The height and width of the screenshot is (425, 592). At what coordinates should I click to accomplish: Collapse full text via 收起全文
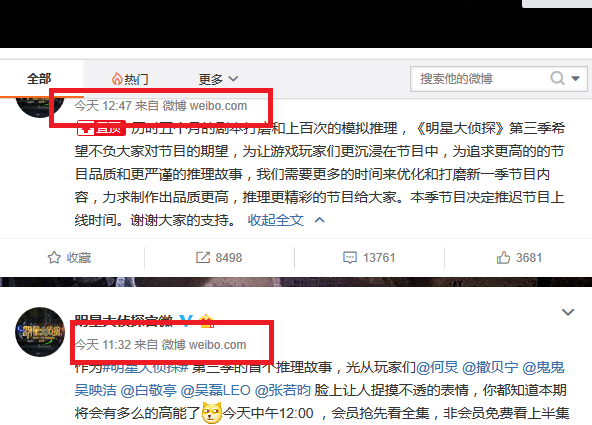(276, 220)
